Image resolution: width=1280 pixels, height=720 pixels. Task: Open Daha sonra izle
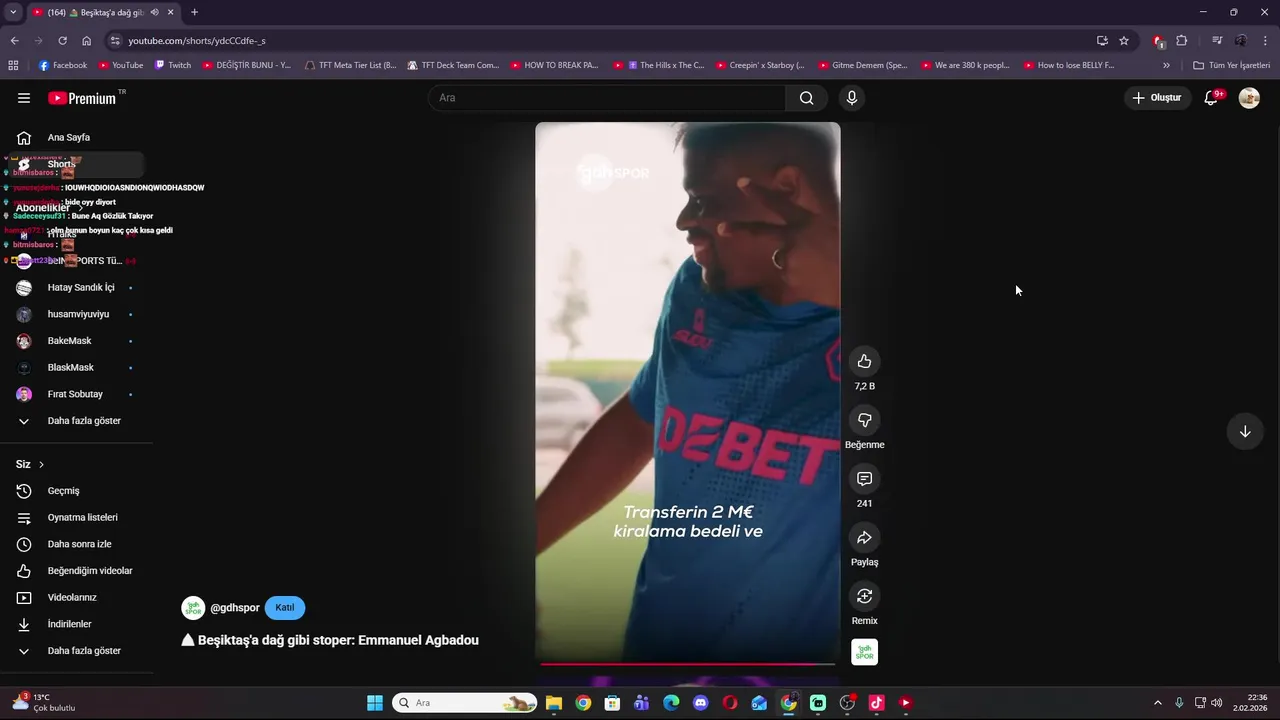point(76,544)
